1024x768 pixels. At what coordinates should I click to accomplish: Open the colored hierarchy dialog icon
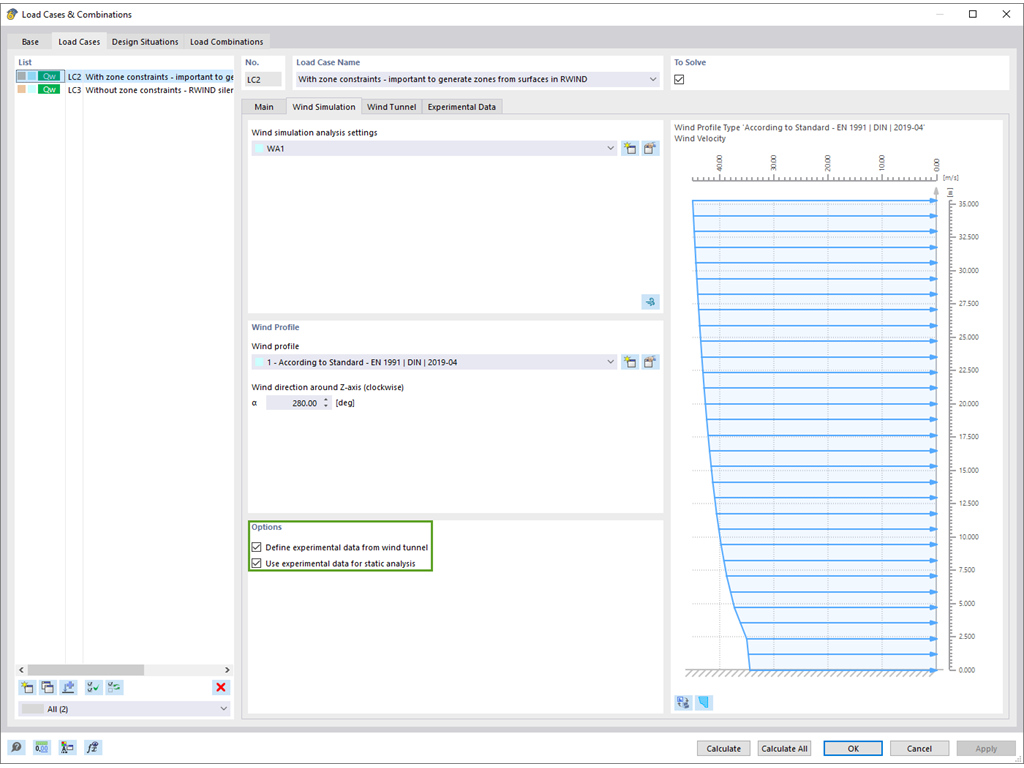pos(67,748)
